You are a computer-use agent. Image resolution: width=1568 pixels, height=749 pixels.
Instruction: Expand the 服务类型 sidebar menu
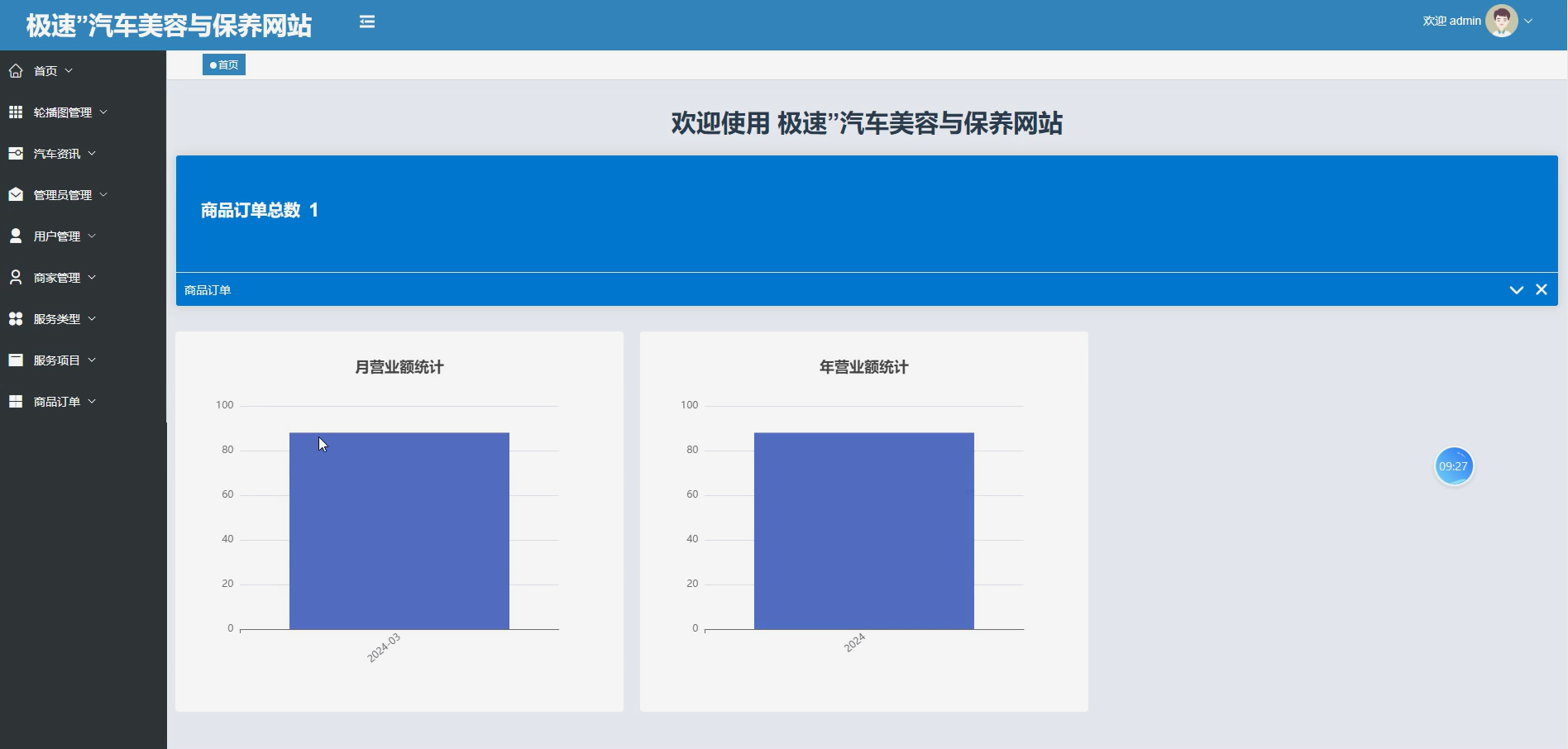click(x=55, y=318)
